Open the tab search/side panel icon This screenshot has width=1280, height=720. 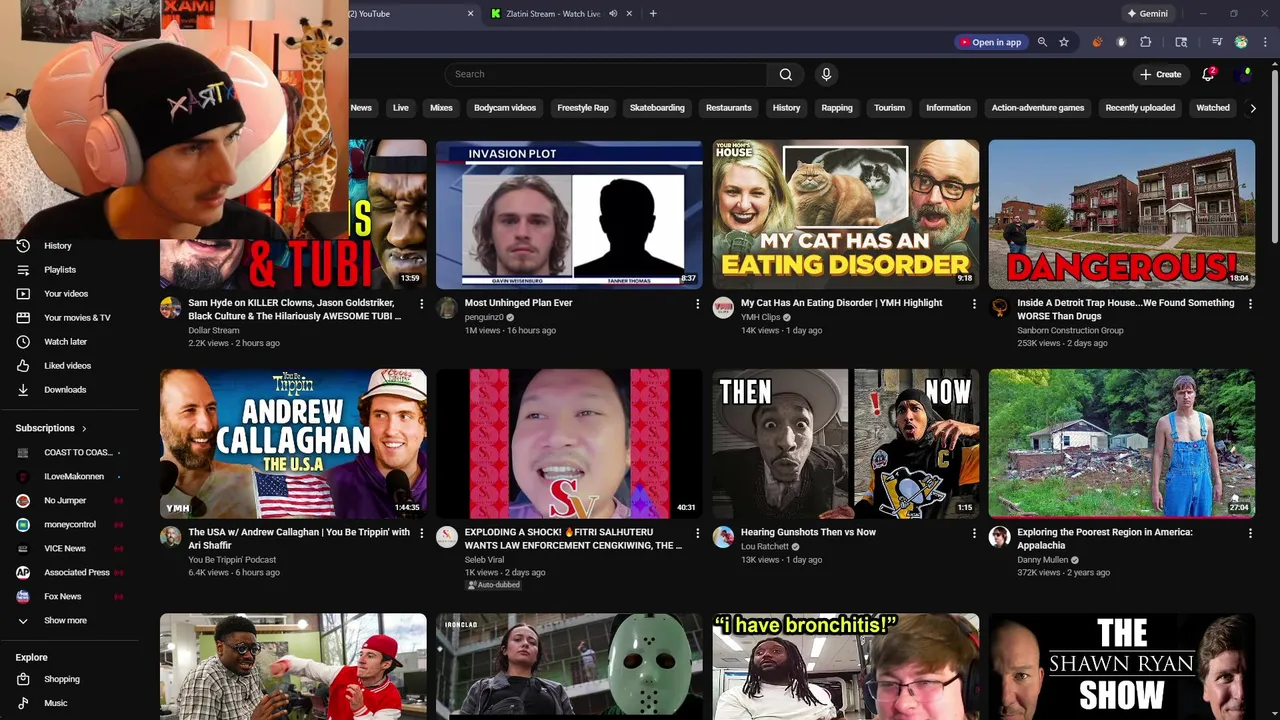[x=1181, y=42]
